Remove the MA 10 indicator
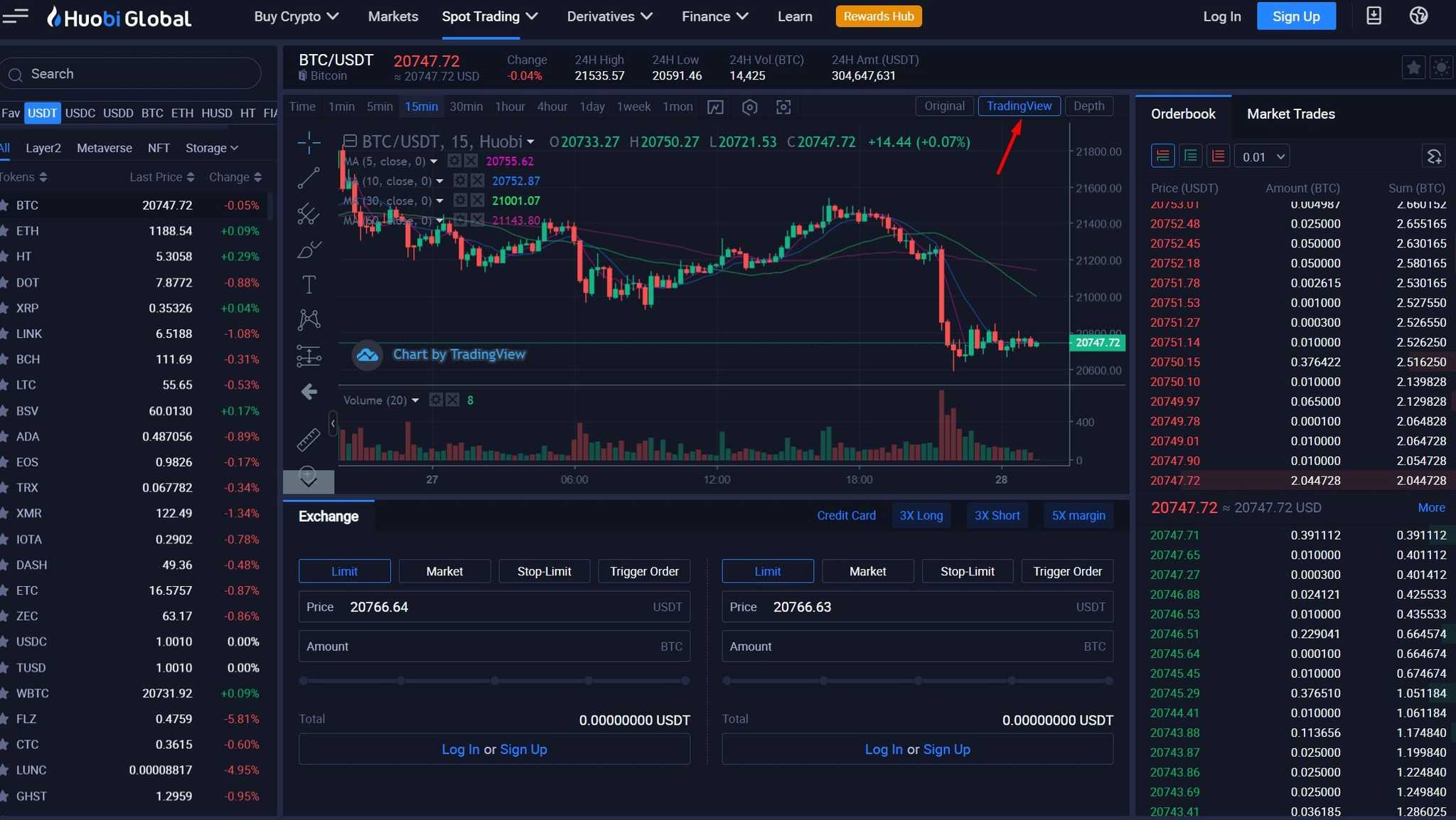The width and height of the screenshot is (1456, 820). pyautogui.click(x=477, y=181)
